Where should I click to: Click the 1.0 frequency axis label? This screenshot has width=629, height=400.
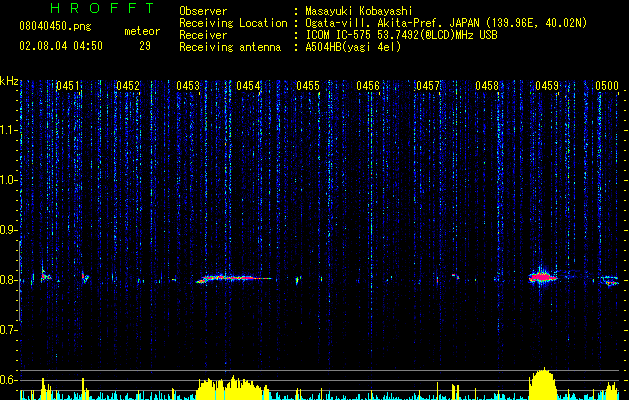pos(7,180)
